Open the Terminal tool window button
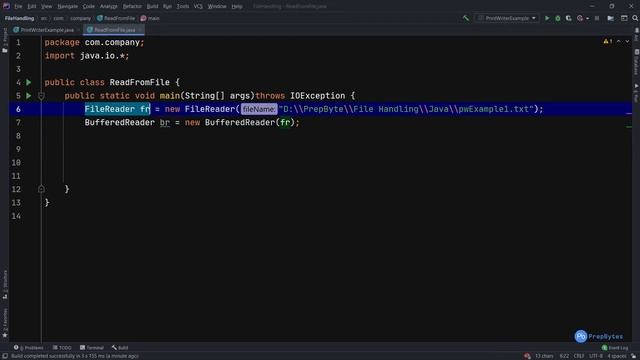The height and width of the screenshot is (360, 640). click(x=92, y=348)
